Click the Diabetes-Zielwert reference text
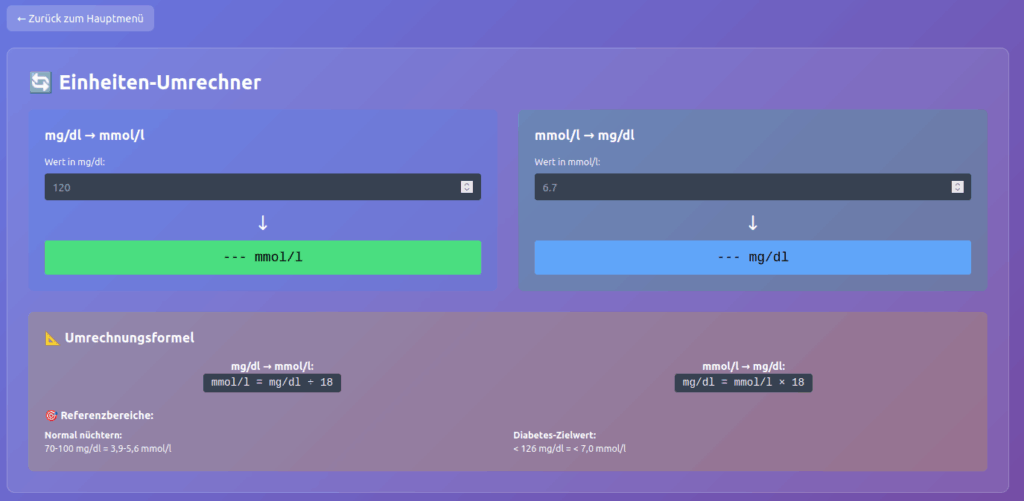The width and height of the screenshot is (1024, 501). pyautogui.click(x=569, y=448)
